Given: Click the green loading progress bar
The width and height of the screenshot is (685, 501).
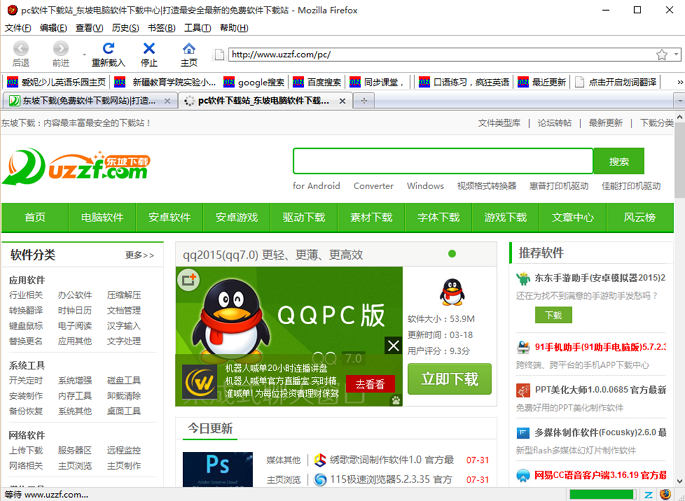Looking at the screenshot, I should pyautogui.click(x=602, y=494).
